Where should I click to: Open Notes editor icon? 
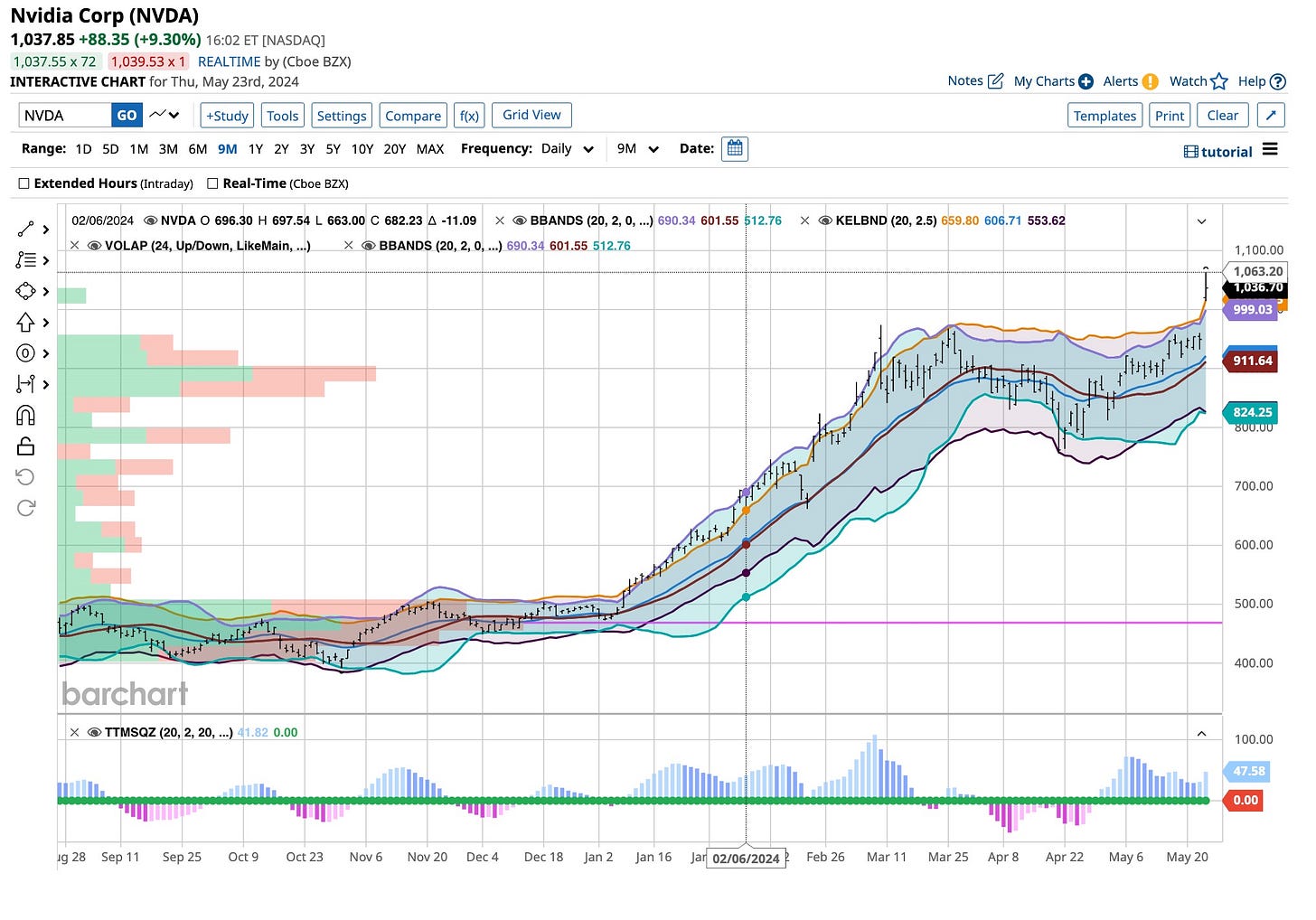click(995, 81)
